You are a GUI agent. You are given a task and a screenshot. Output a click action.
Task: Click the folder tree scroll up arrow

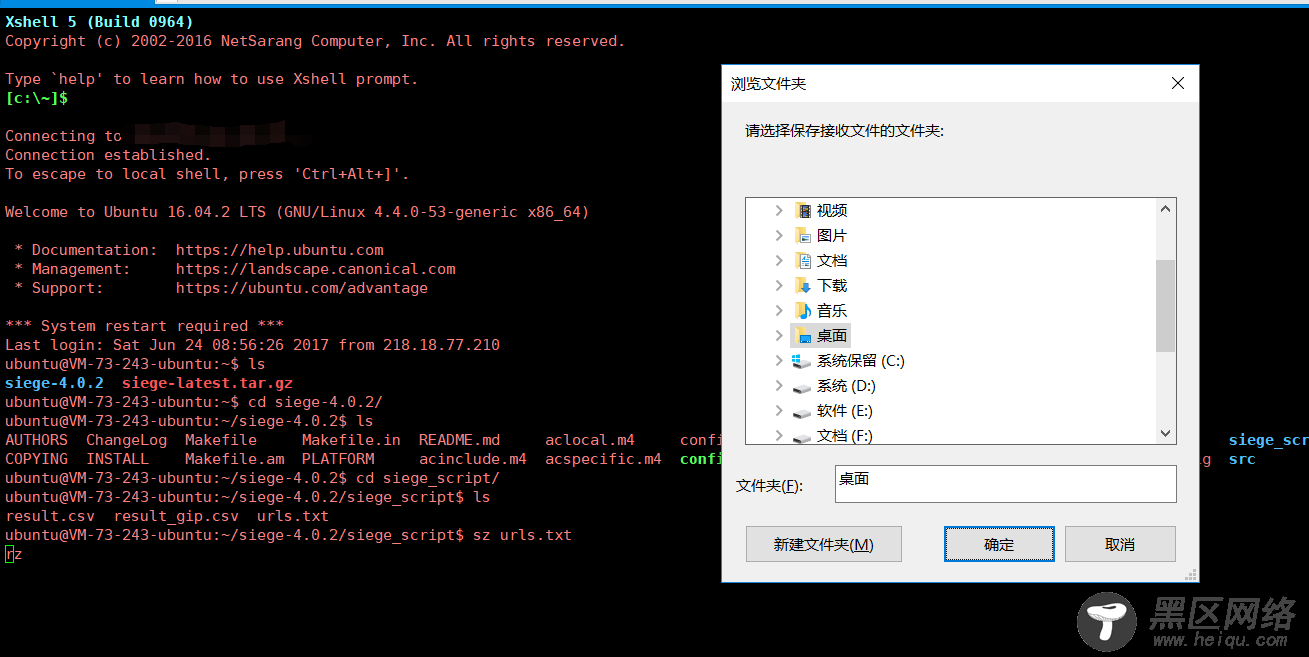coord(1165,209)
